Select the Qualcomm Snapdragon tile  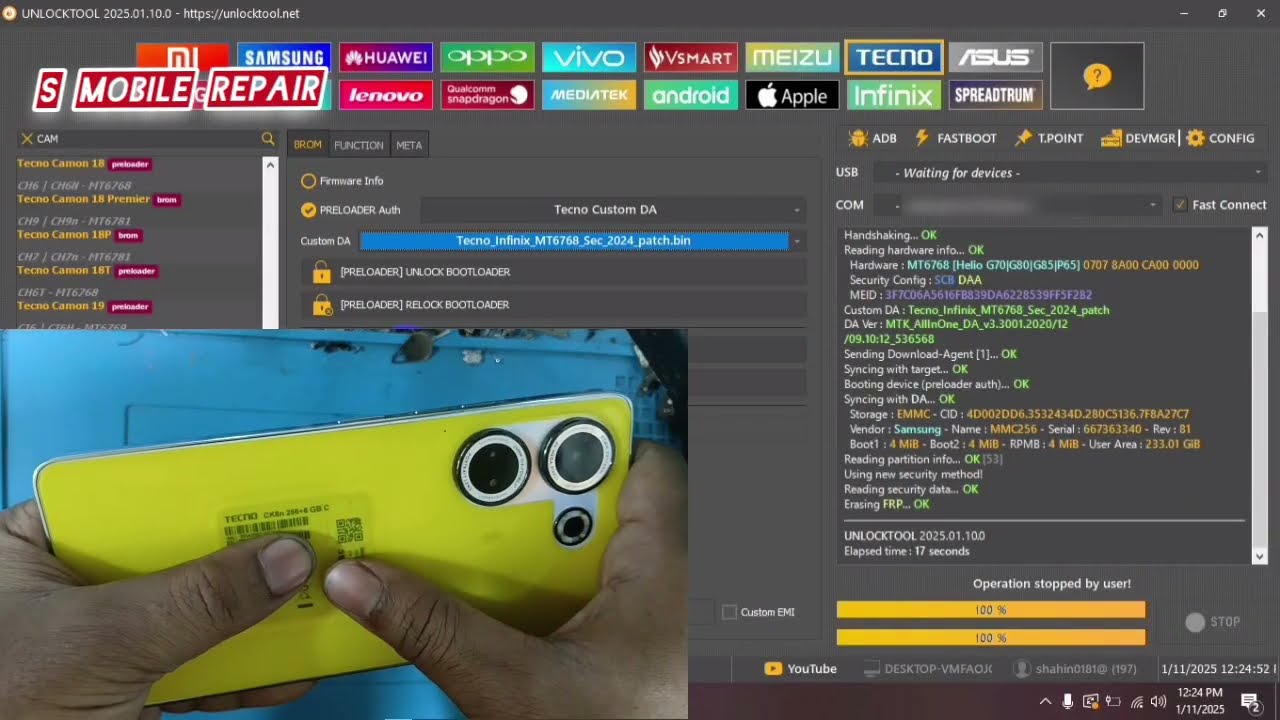487,95
